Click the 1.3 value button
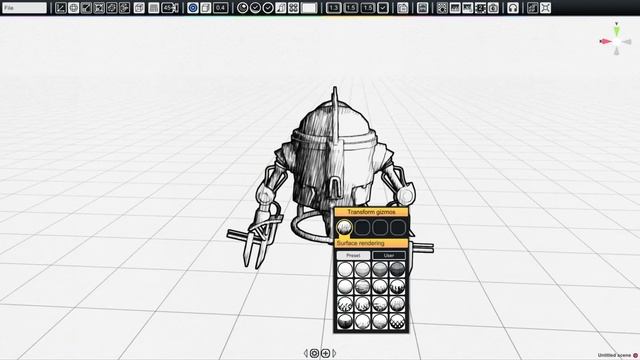The width and height of the screenshot is (640, 360). pyautogui.click(x=333, y=8)
